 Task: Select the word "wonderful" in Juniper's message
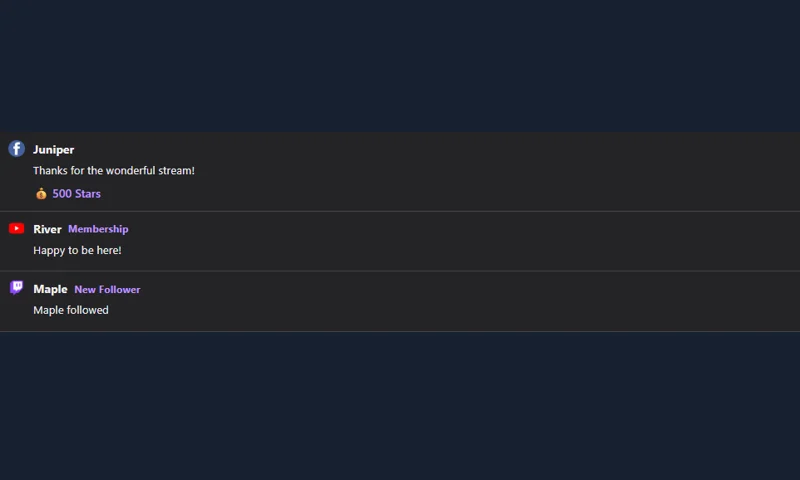pos(130,170)
